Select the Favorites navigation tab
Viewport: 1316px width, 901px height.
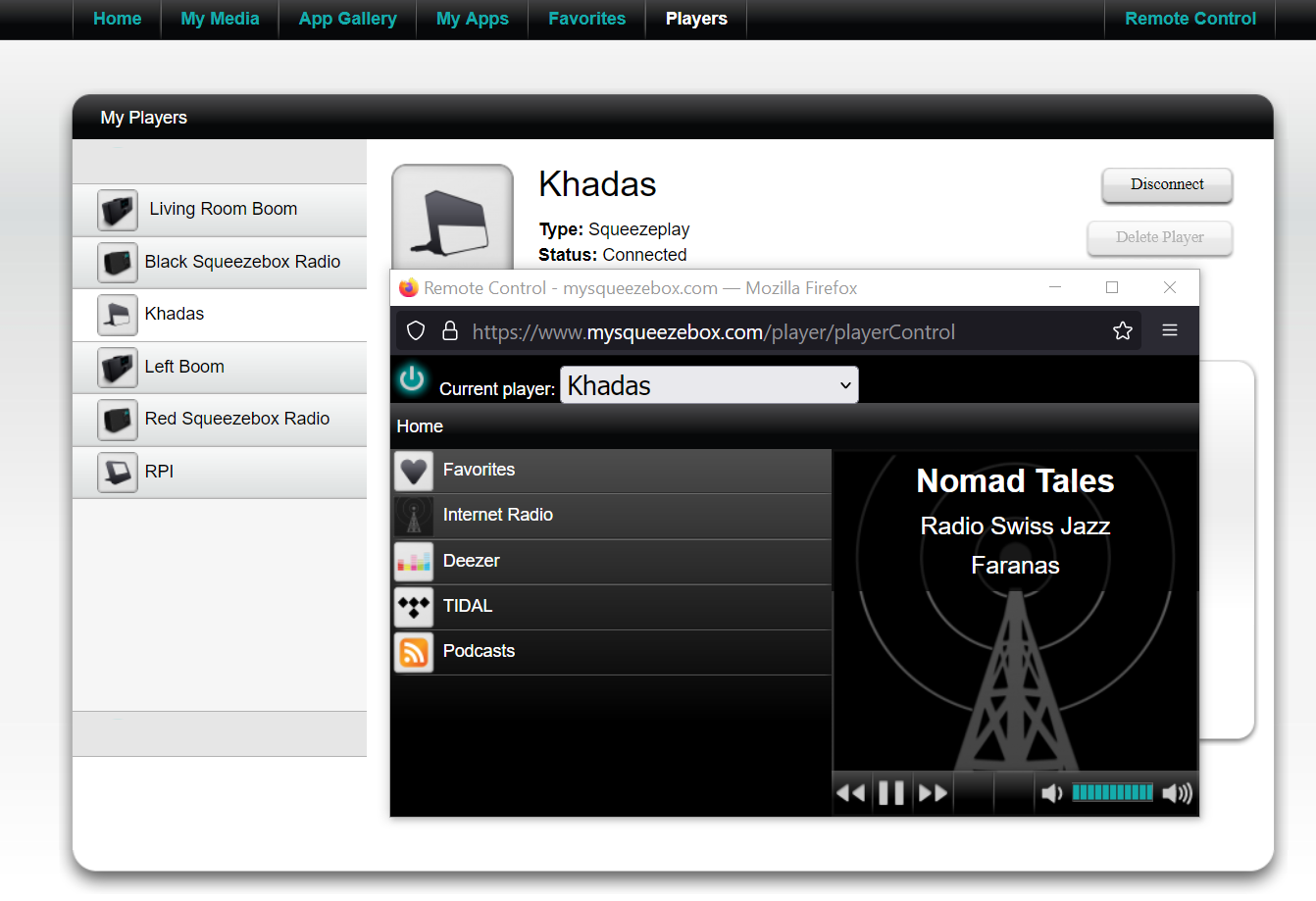pyautogui.click(x=586, y=19)
